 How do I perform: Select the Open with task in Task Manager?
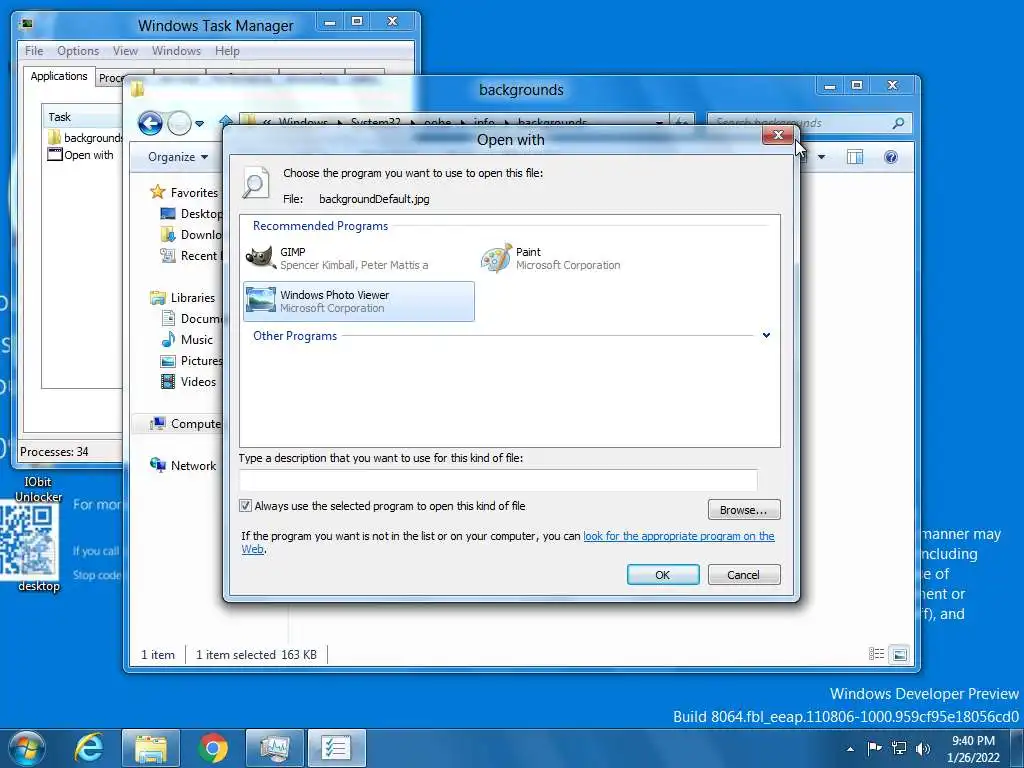(x=81, y=155)
